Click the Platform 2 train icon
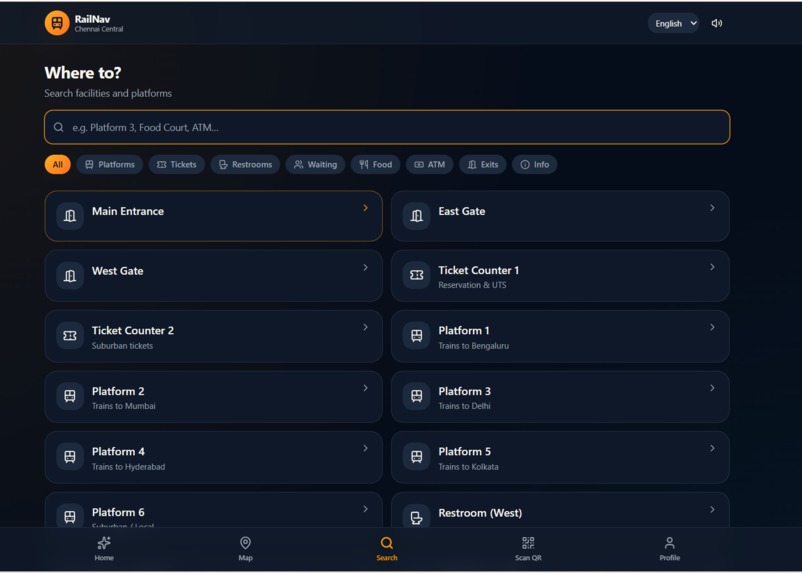 (x=70, y=396)
